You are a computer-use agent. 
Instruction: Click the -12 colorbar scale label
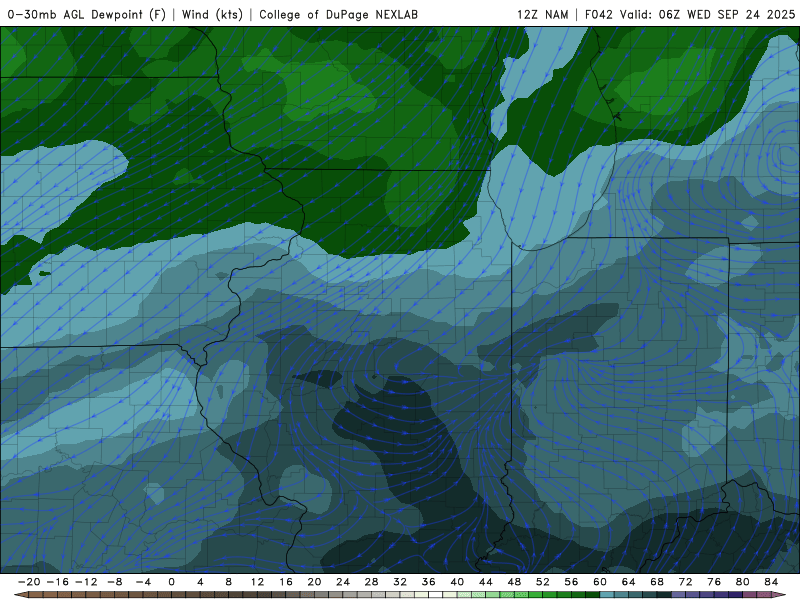click(x=86, y=582)
